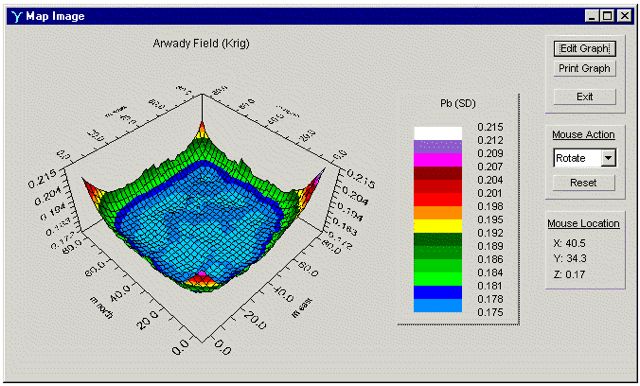The width and height of the screenshot is (640, 386).
Task: Click the Edit Graph button
Action: [x=584, y=49]
